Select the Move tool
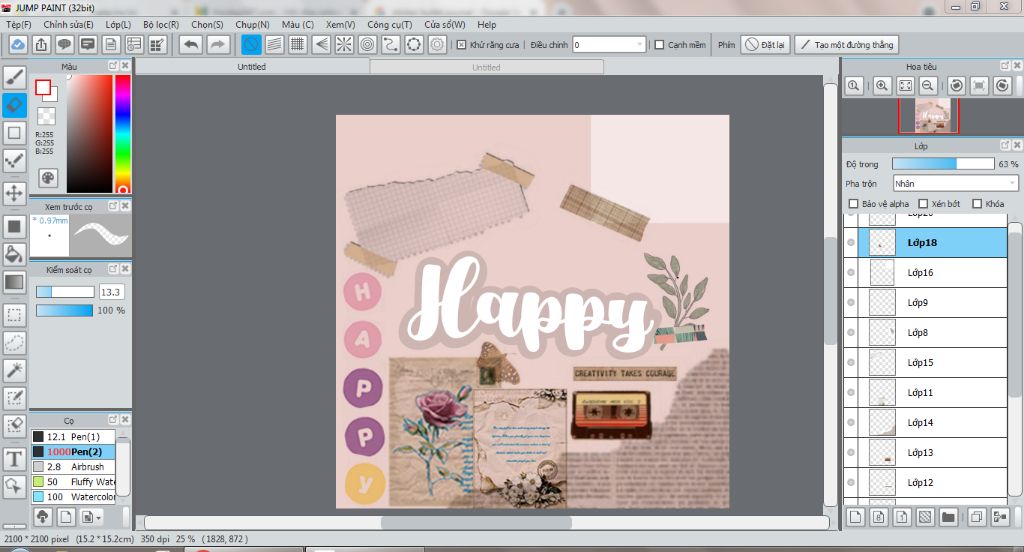Image resolution: width=1024 pixels, height=552 pixels. (14, 193)
